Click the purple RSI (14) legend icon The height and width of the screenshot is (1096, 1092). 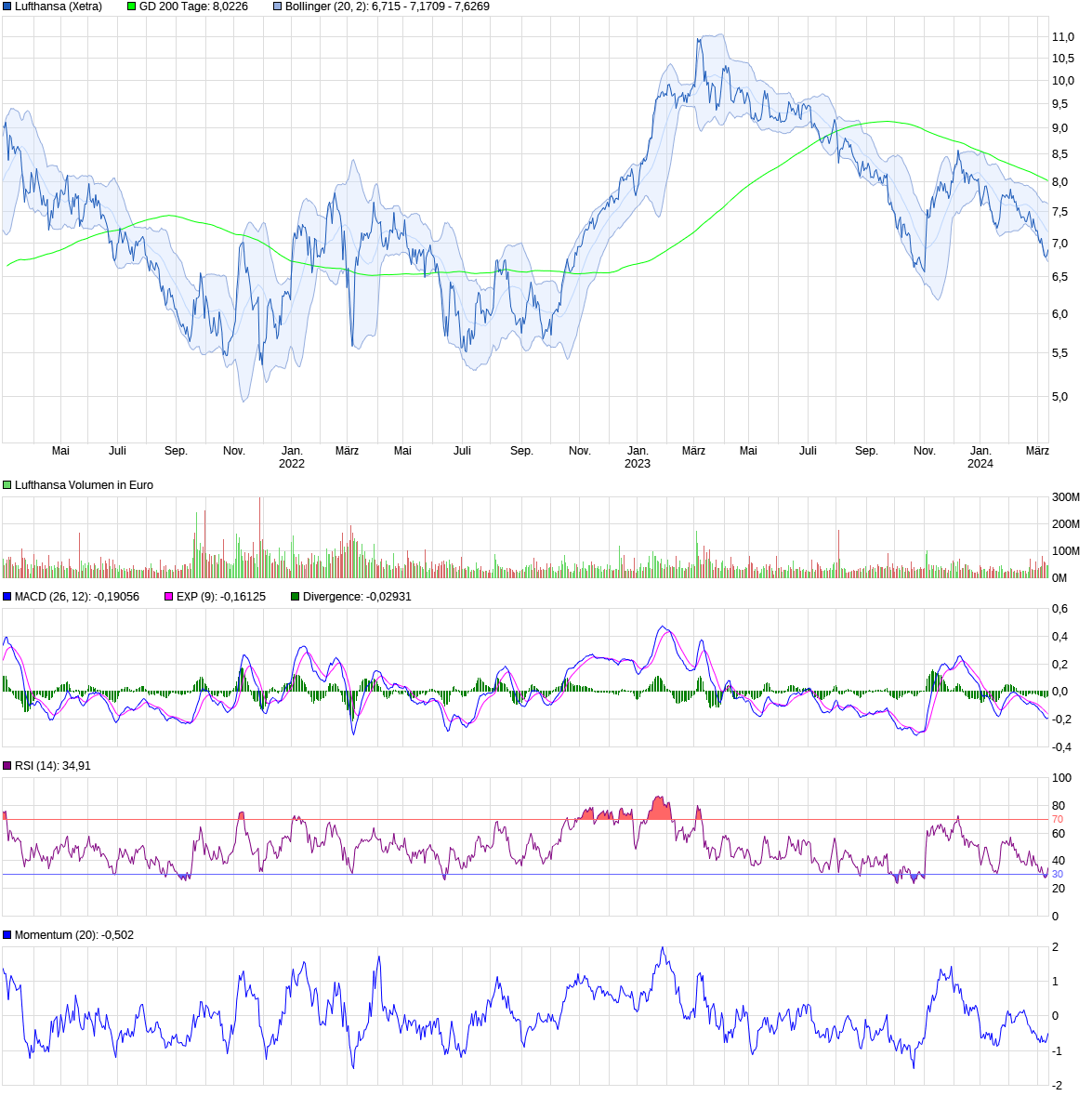tap(7, 767)
